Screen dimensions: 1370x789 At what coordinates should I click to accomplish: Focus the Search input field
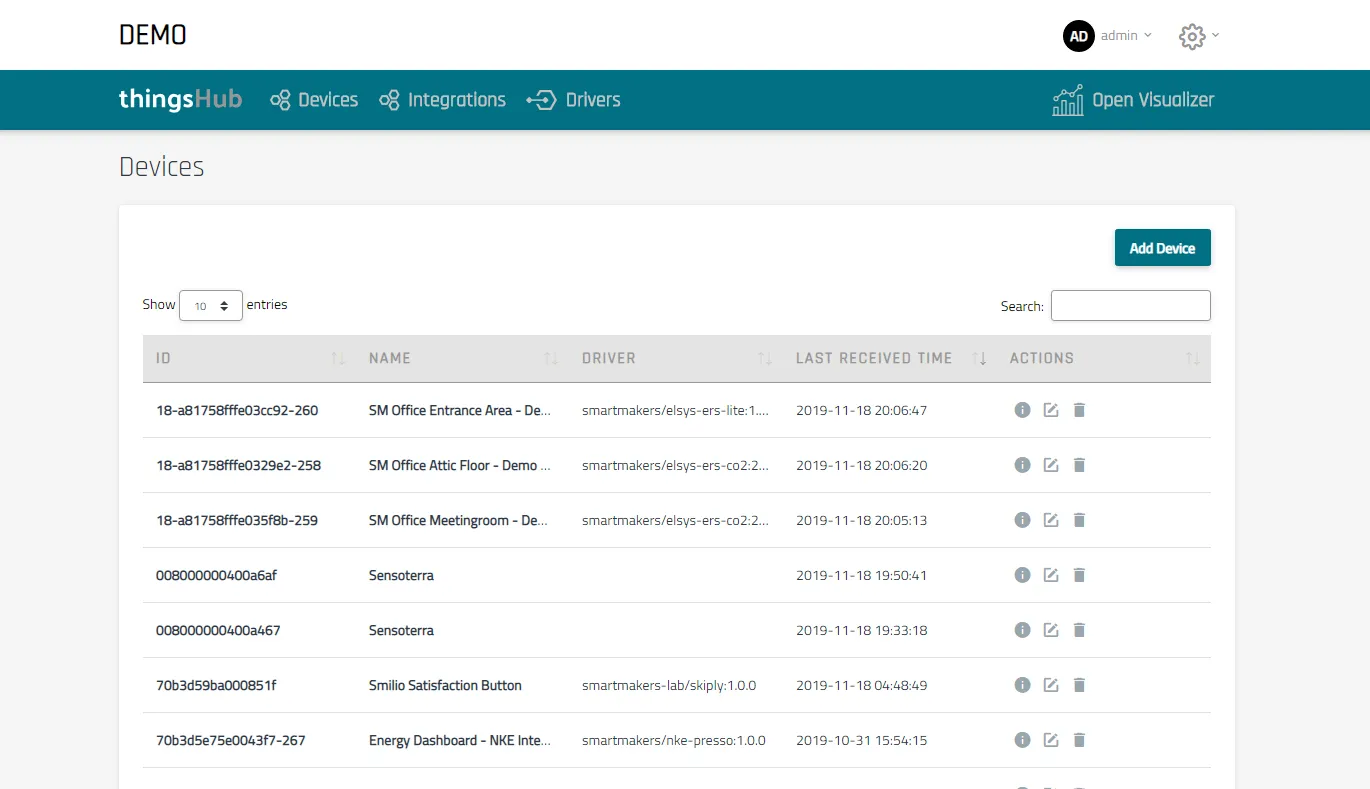coord(1131,306)
